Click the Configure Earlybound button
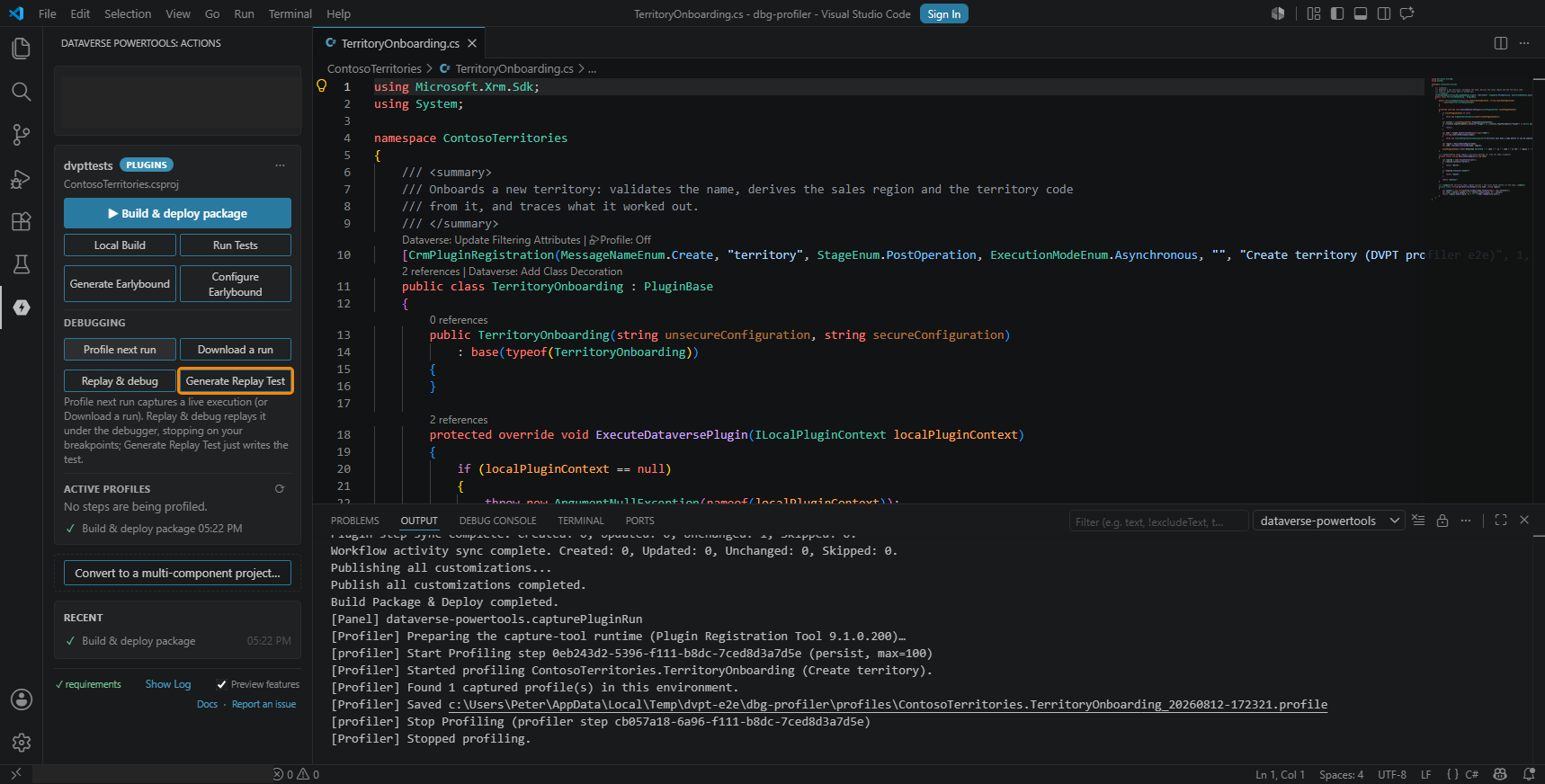 pos(236,284)
